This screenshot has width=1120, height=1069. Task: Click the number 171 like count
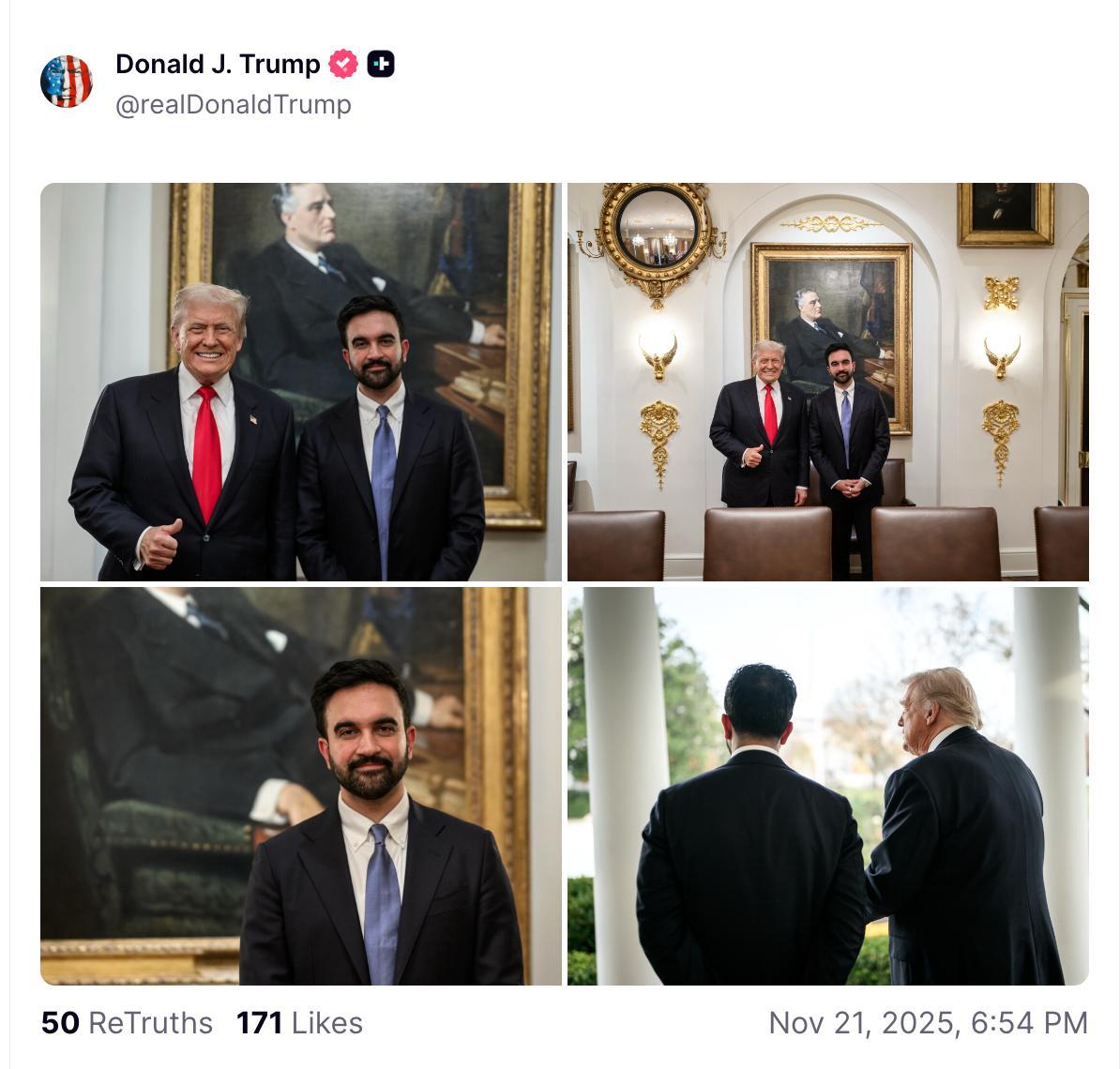click(x=259, y=1023)
